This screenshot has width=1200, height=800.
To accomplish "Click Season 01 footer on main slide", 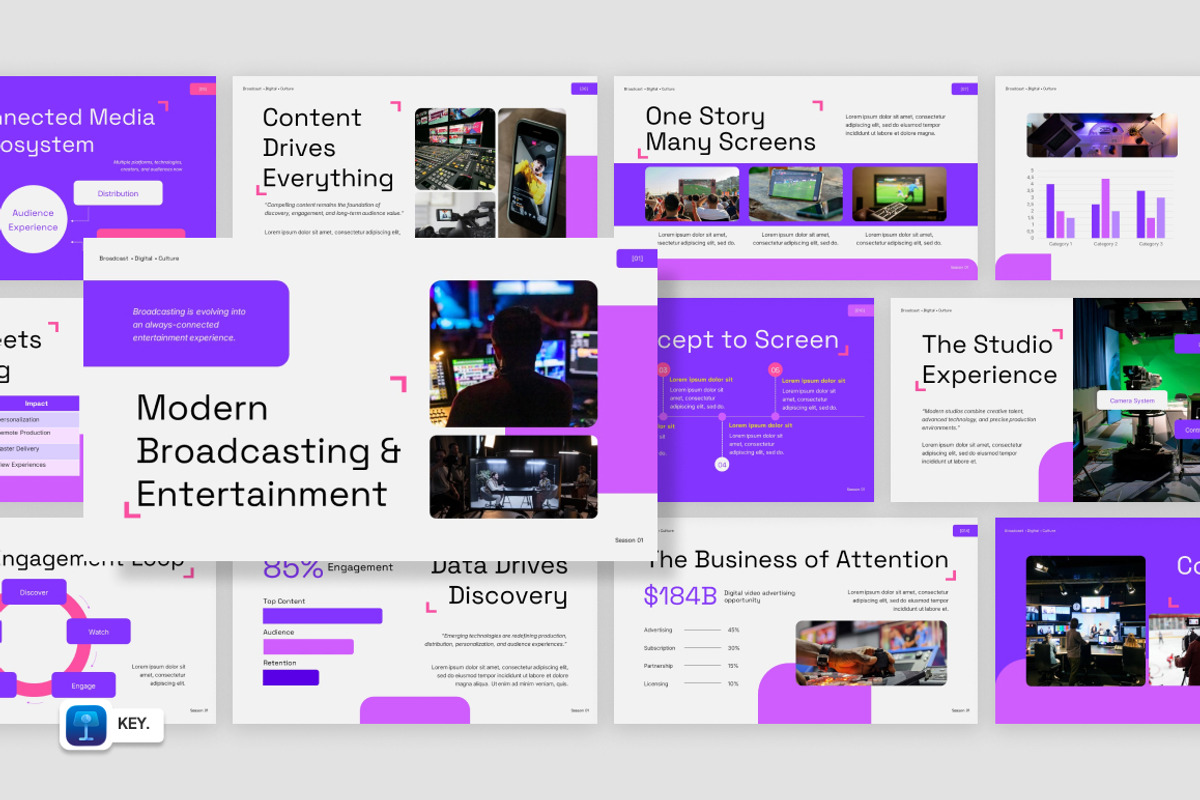I will point(630,540).
